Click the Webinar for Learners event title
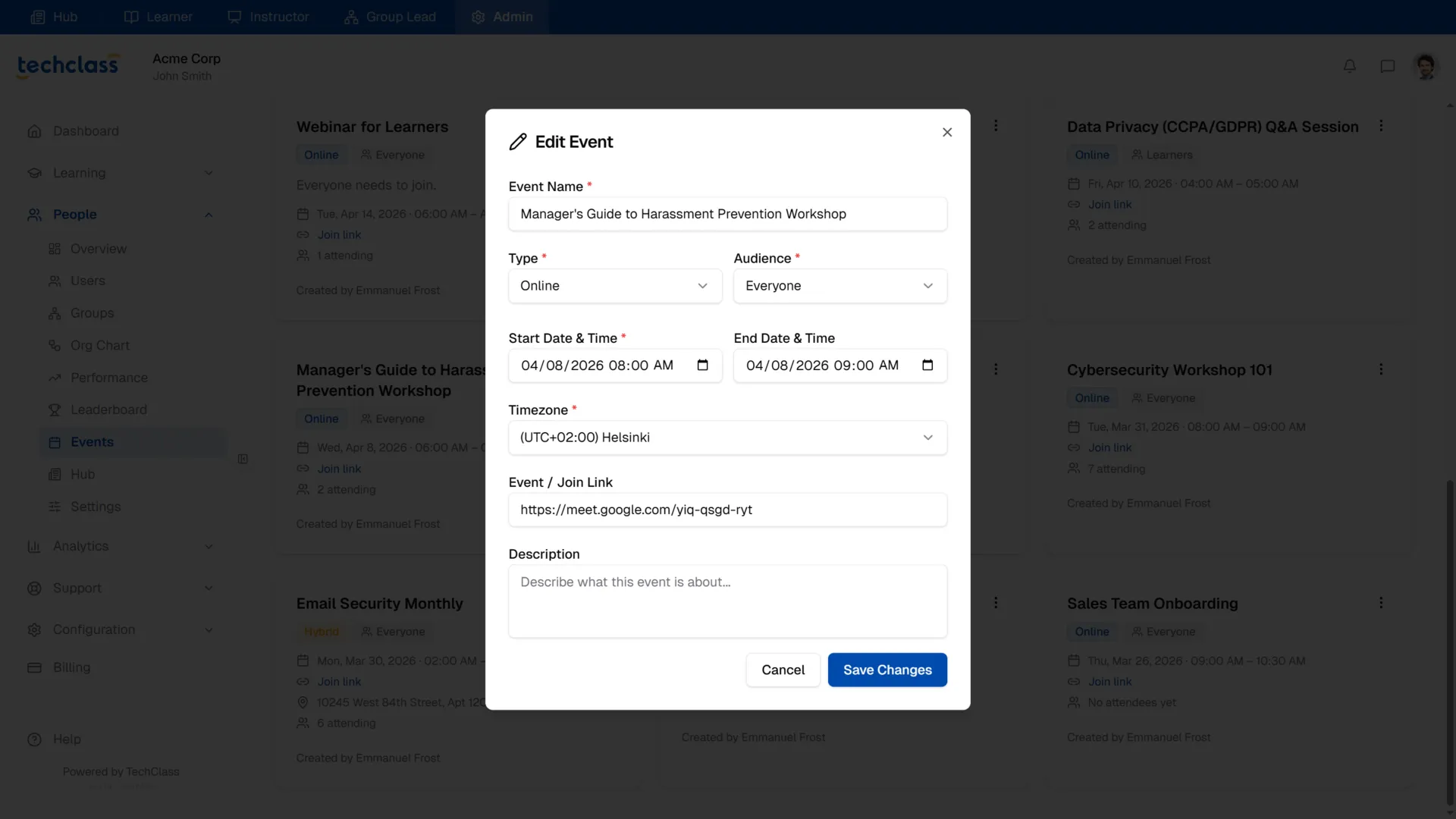The height and width of the screenshot is (819, 1456). coord(372,127)
